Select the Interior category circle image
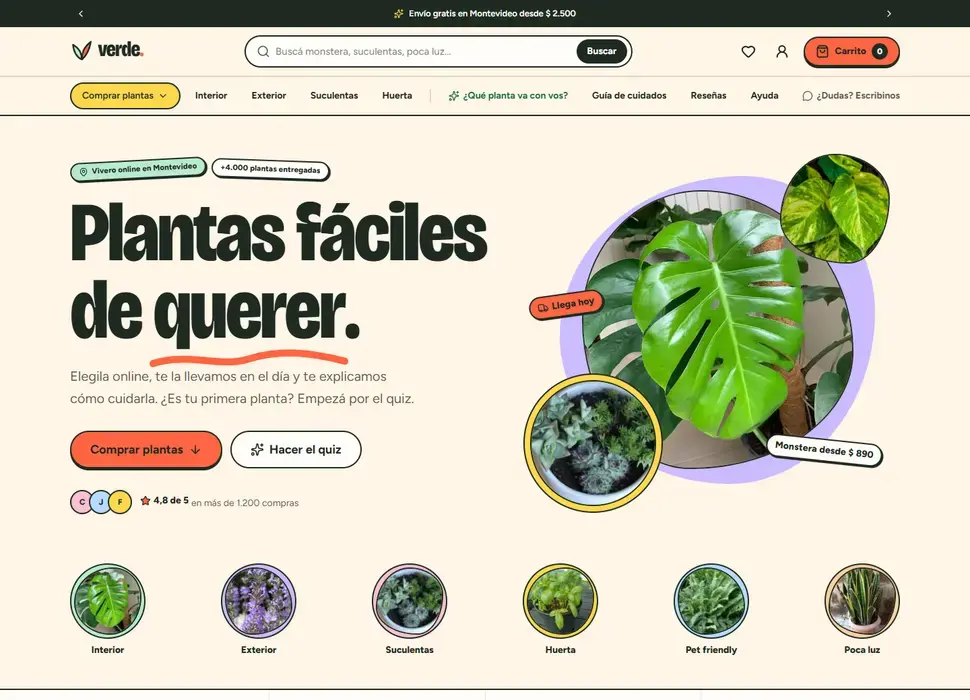Screen dimensions: 970x700 pyautogui.click(x=108, y=600)
